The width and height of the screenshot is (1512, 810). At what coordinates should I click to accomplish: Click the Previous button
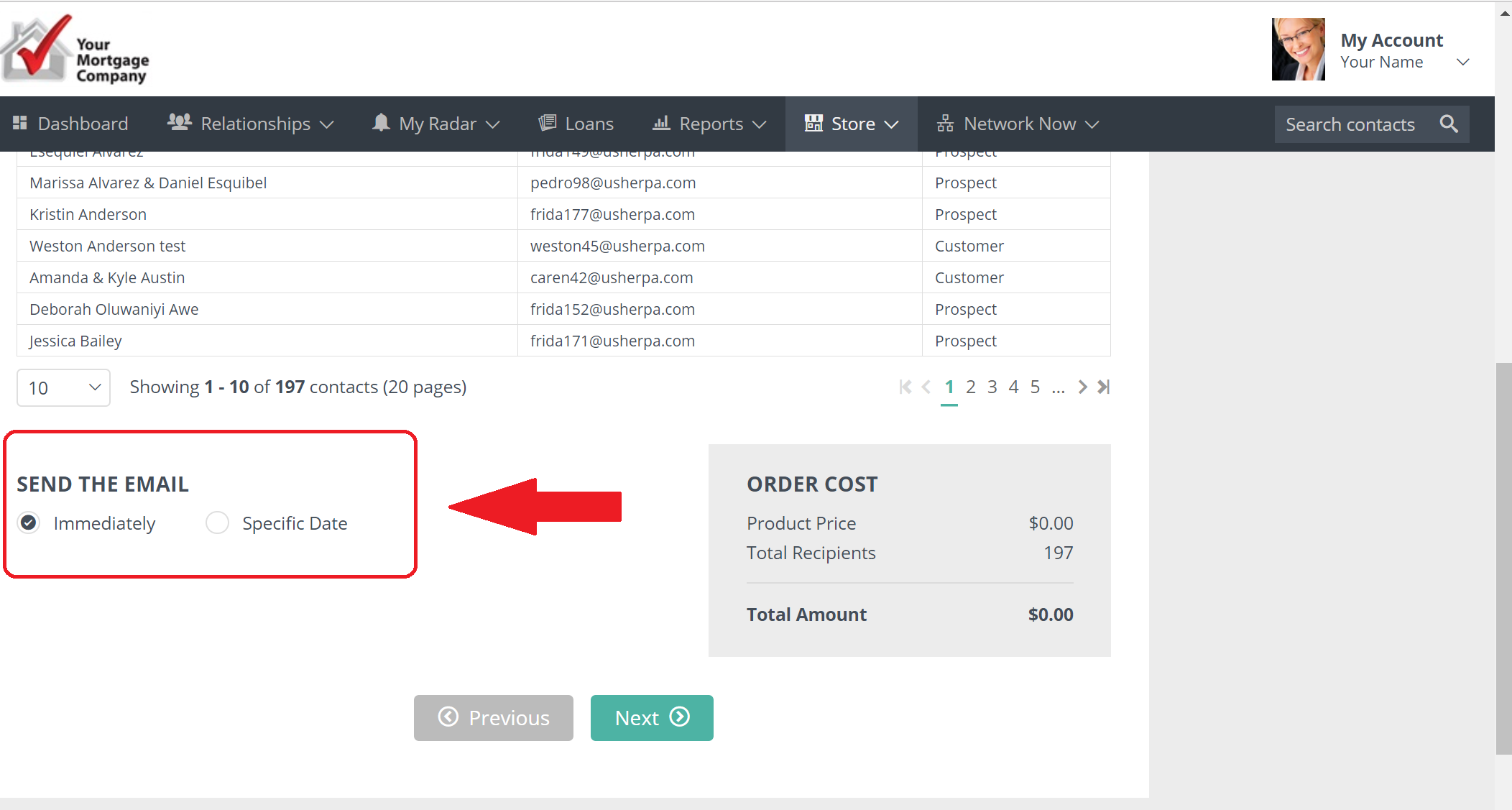coord(494,717)
